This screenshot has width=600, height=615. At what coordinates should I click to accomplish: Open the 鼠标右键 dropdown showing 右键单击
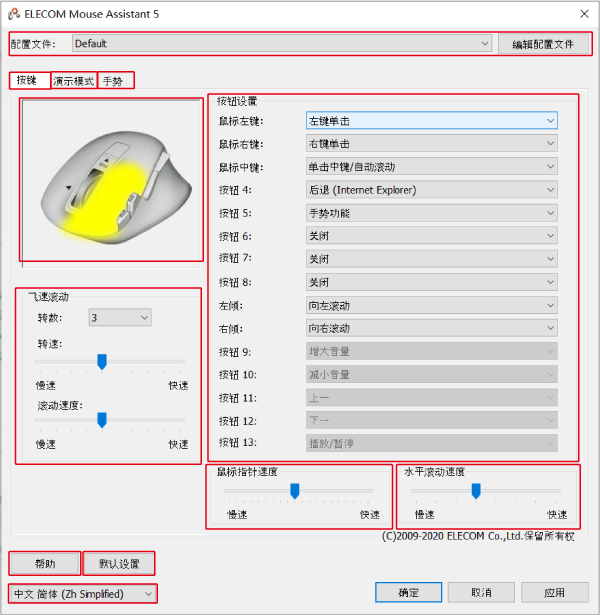click(x=431, y=144)
